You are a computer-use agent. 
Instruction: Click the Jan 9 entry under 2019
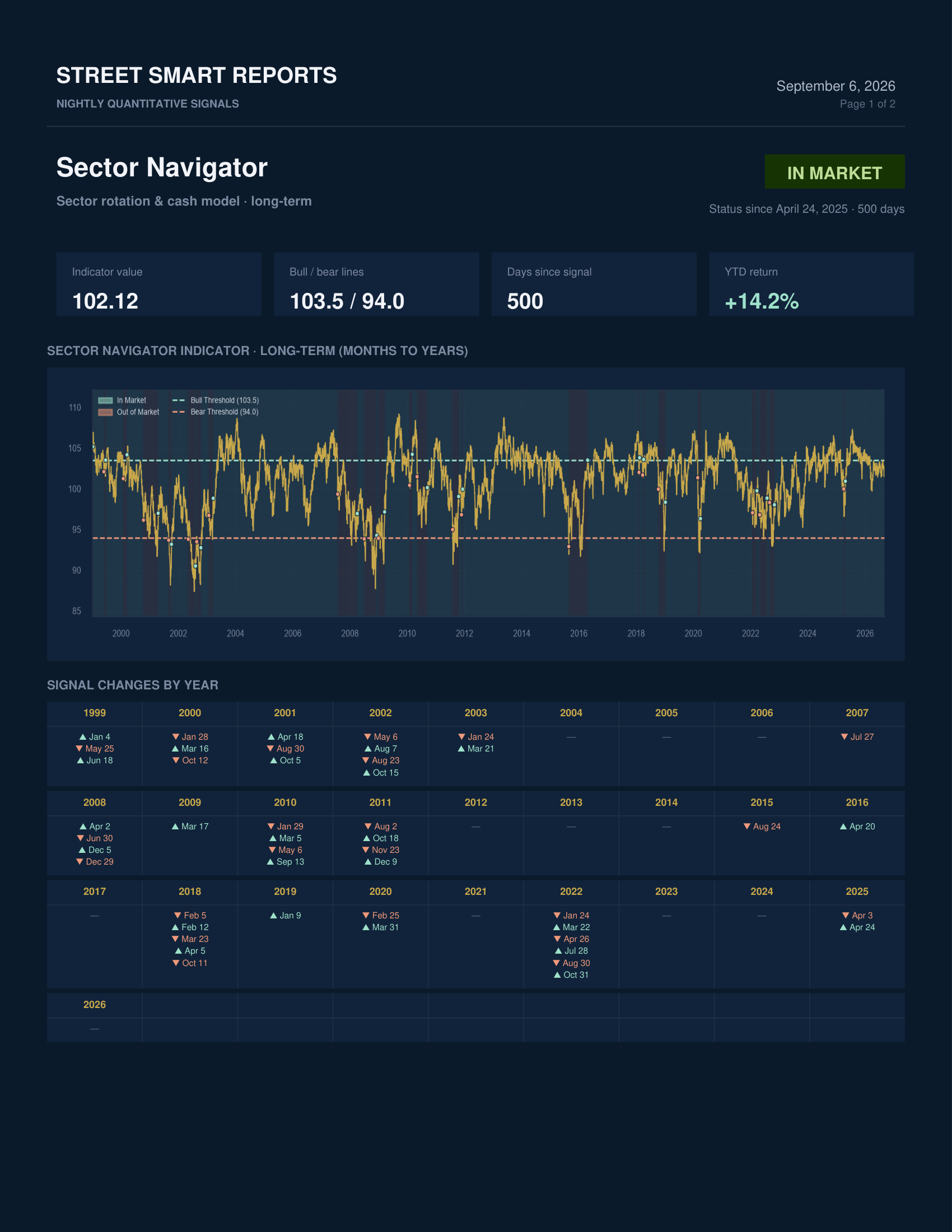click(286, 916)
